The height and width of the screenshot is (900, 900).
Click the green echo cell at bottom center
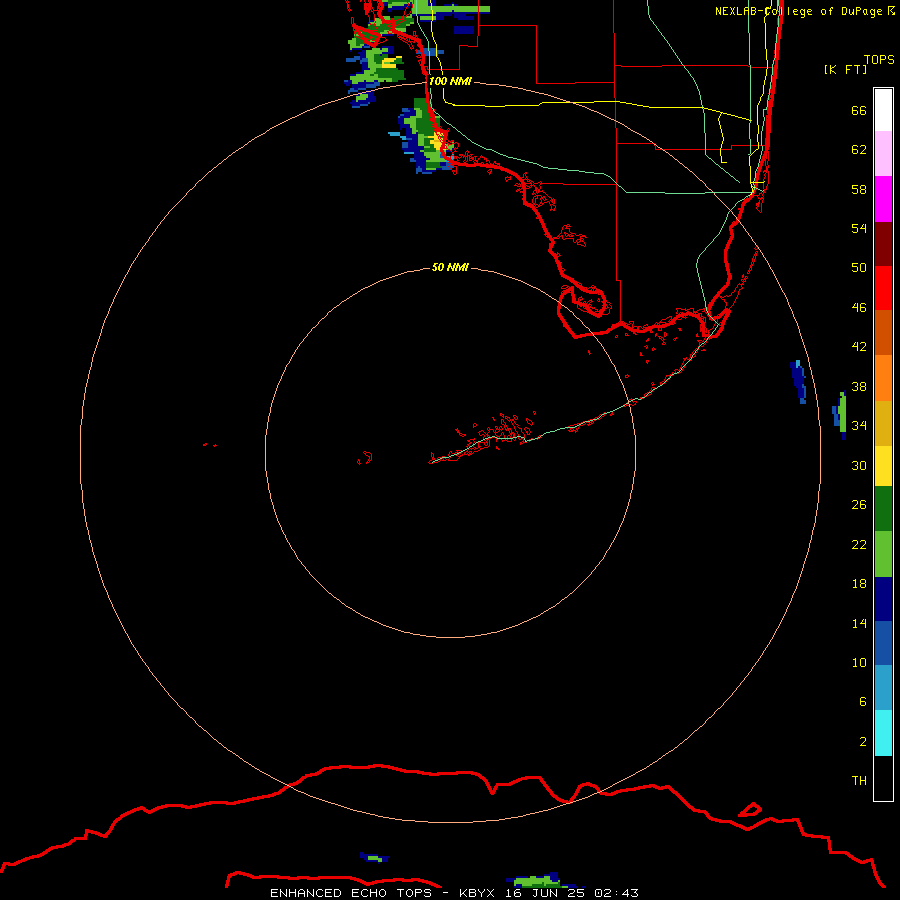coord(536,880)
